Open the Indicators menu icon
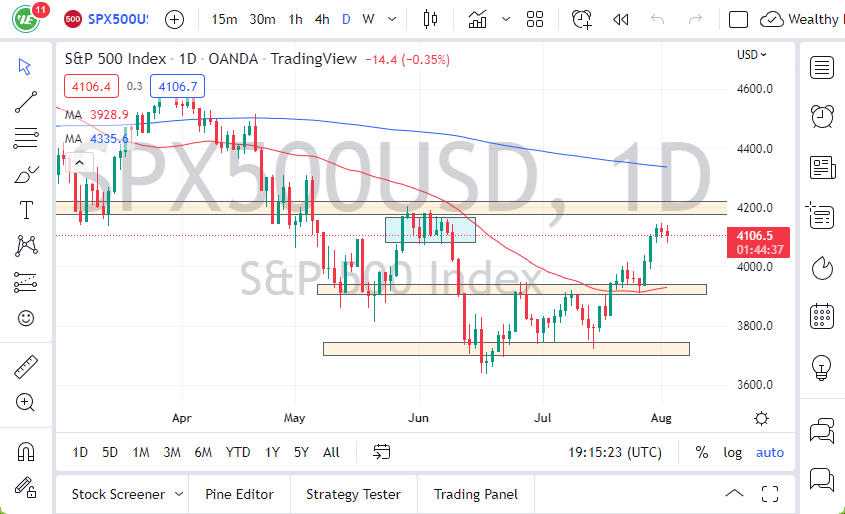 (x=478, y=19)
